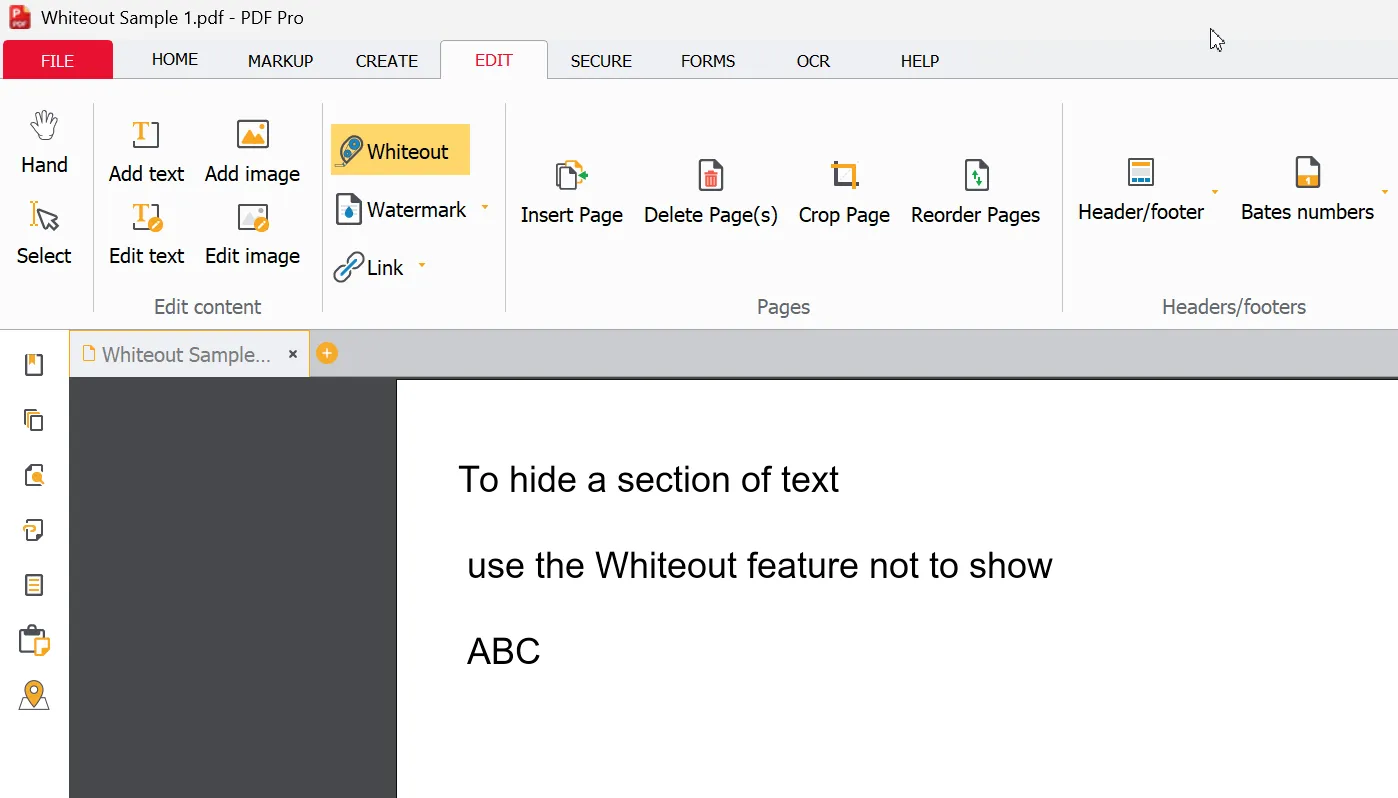Image resolution: width=1398 pixels, height=798 pixels.
Task: Expand Bates numbers dropdown arrow
Action: click(1385, 191)
